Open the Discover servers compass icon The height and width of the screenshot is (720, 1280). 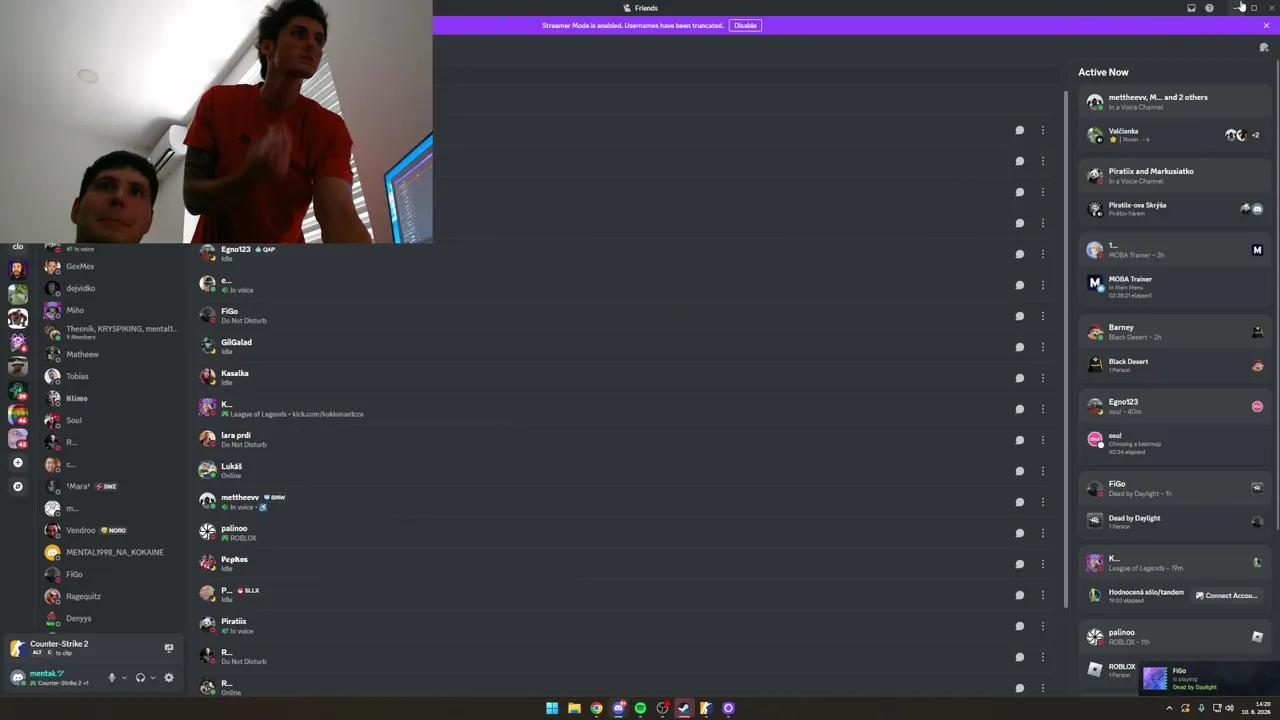click(17, 487)
